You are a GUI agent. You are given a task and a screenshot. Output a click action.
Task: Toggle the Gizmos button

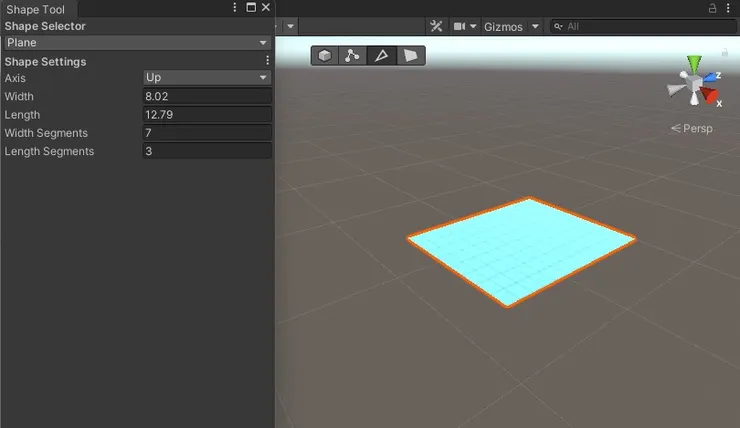point(503,27)
